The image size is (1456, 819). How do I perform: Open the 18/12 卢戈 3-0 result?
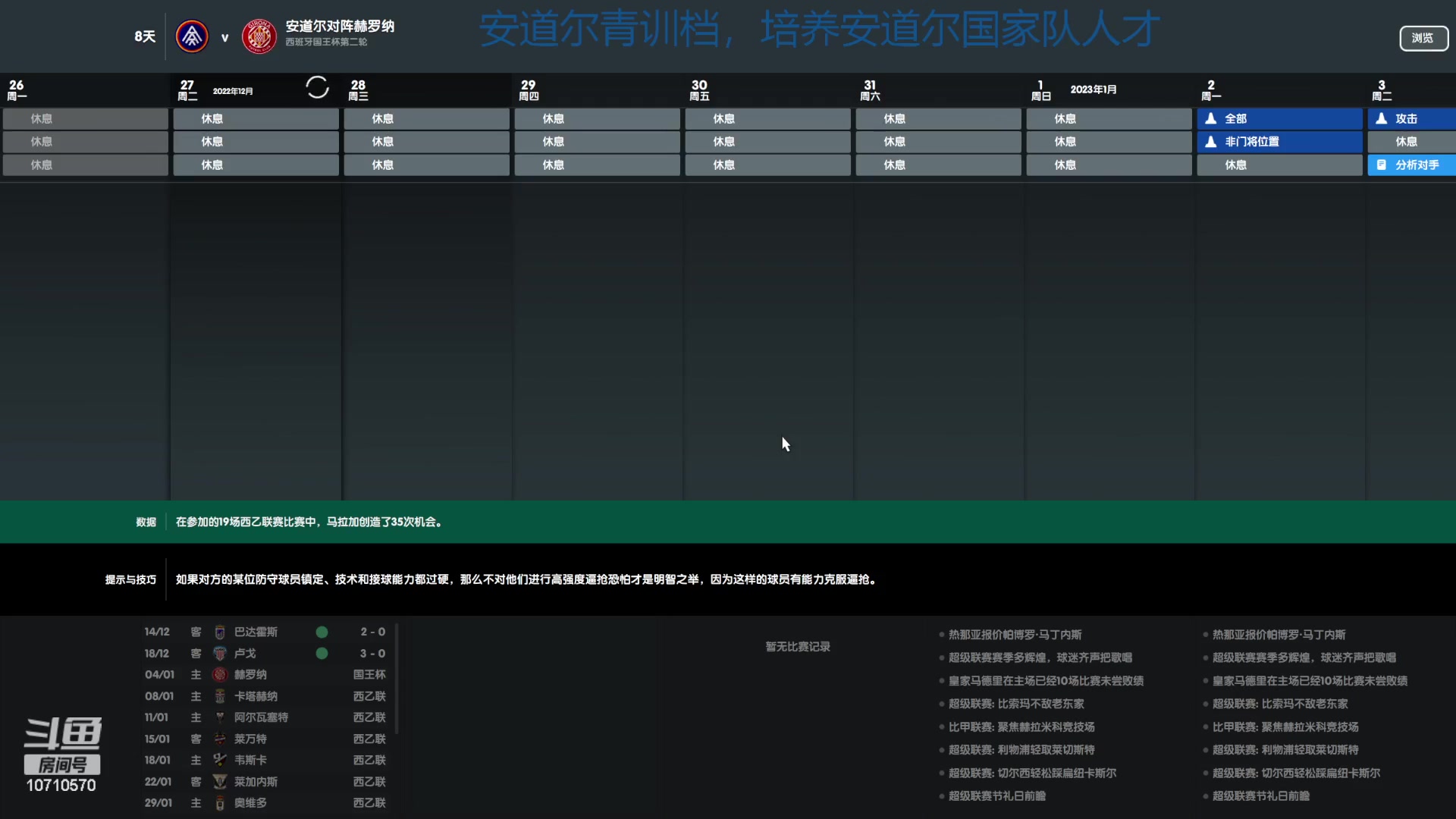click(x=265, y=654)
